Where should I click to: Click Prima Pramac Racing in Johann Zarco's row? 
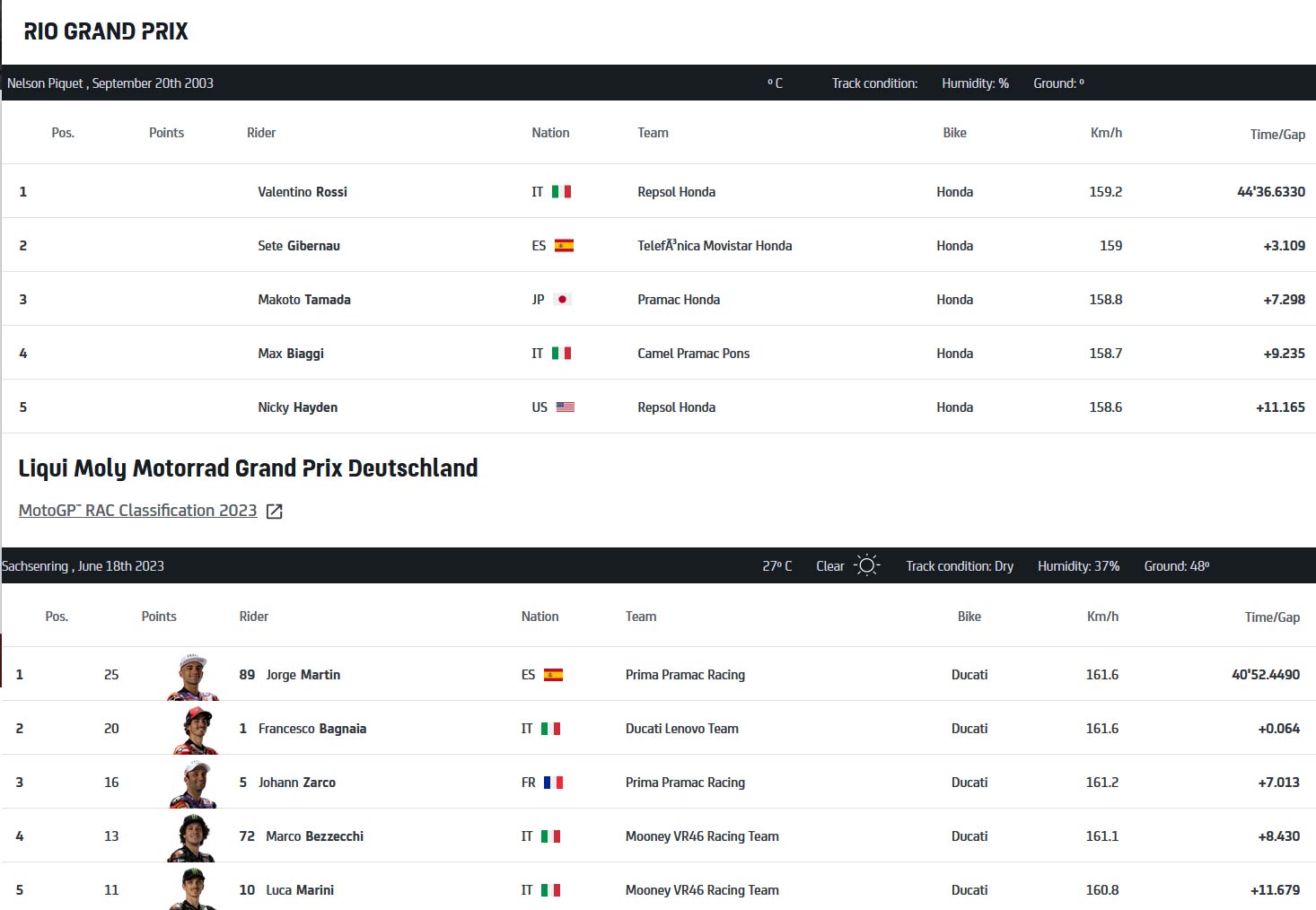[685, 783]
